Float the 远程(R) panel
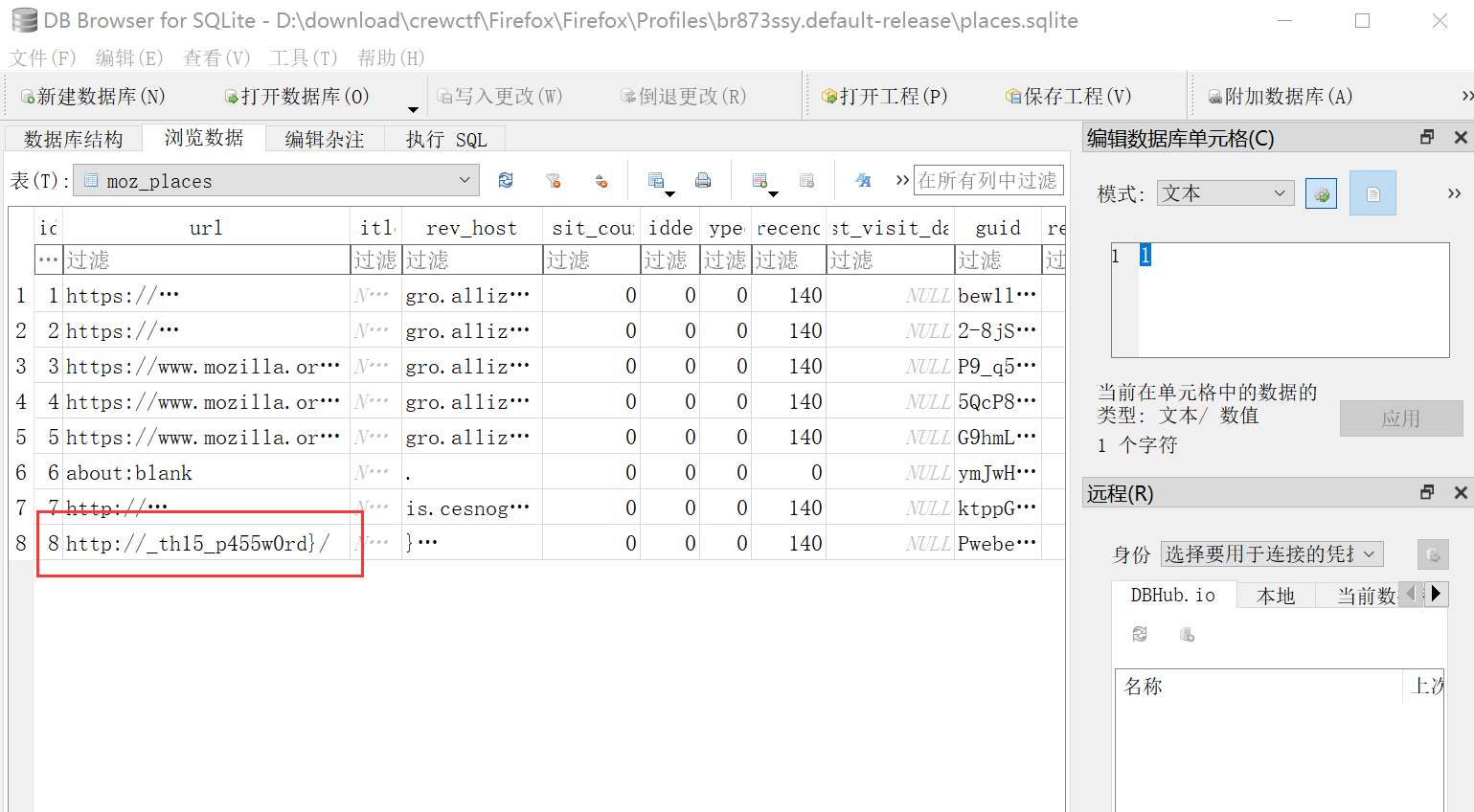 tap(1427, 492)
